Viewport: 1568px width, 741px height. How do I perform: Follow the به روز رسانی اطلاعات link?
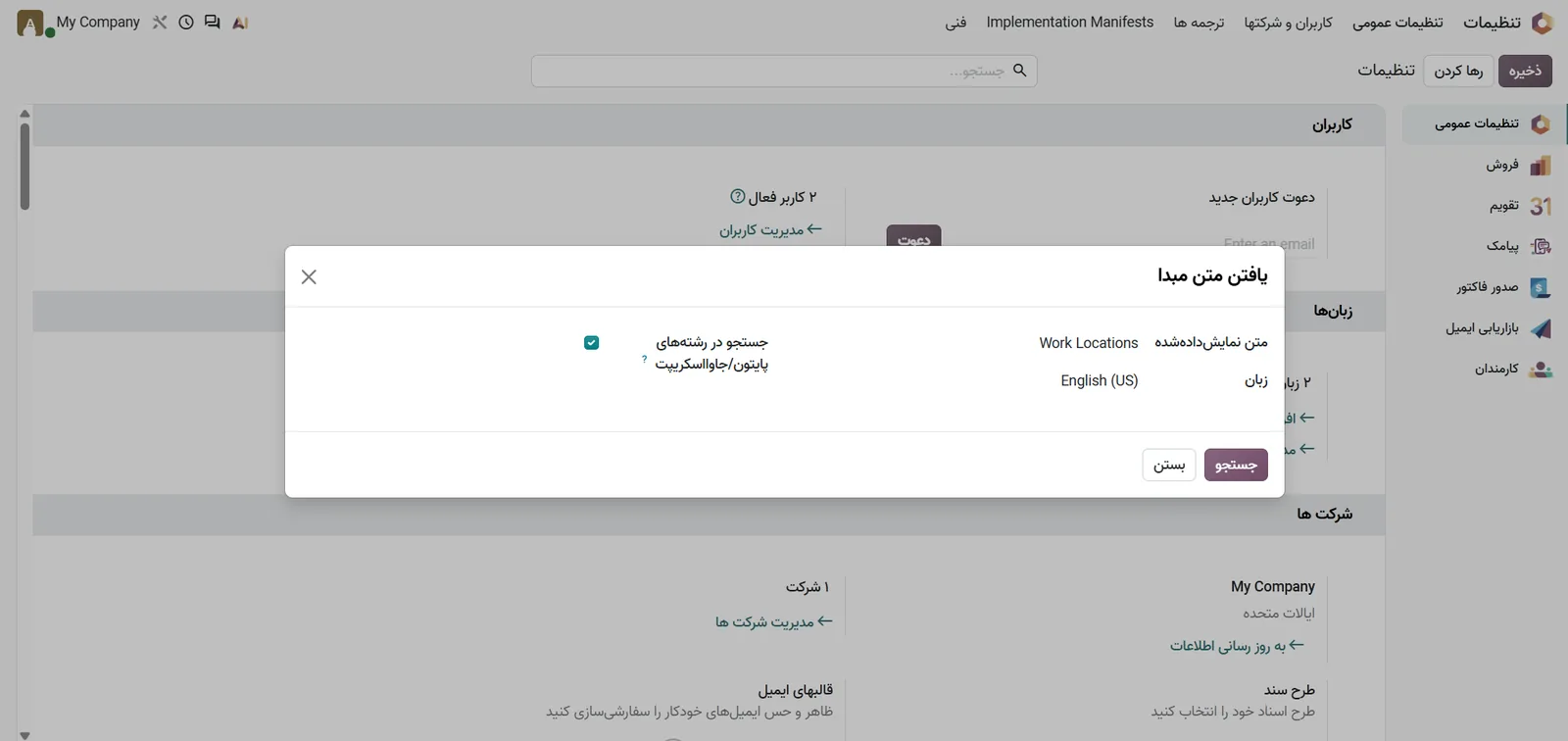point(1237,646)
